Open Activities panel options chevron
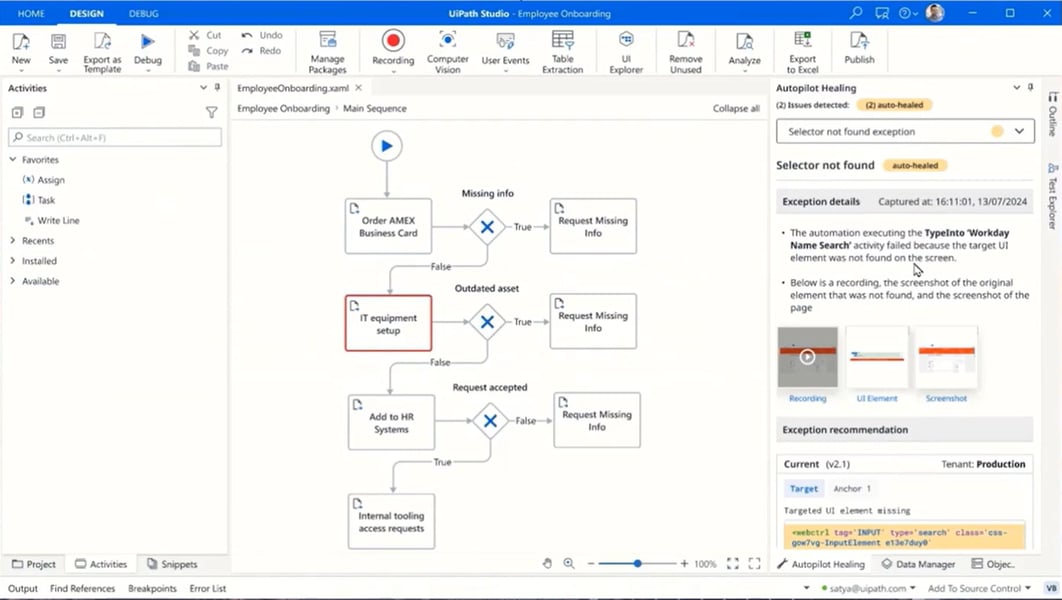This screenshot has height=600, width=1062. pos(203,87)
